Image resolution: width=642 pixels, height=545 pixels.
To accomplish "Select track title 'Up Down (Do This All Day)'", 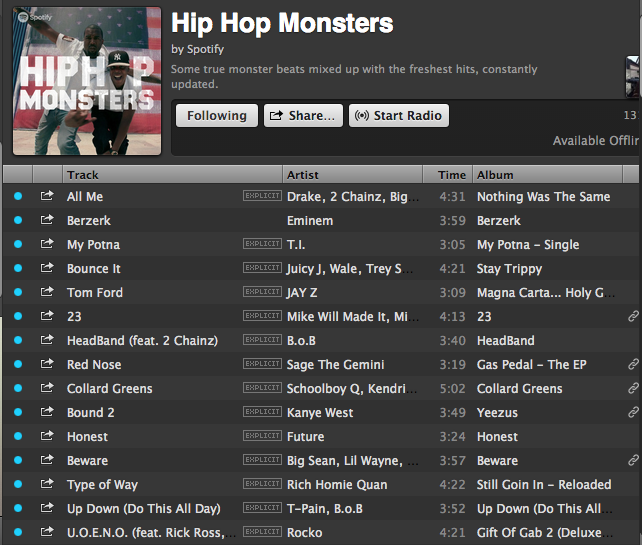I will pos(144,509).
